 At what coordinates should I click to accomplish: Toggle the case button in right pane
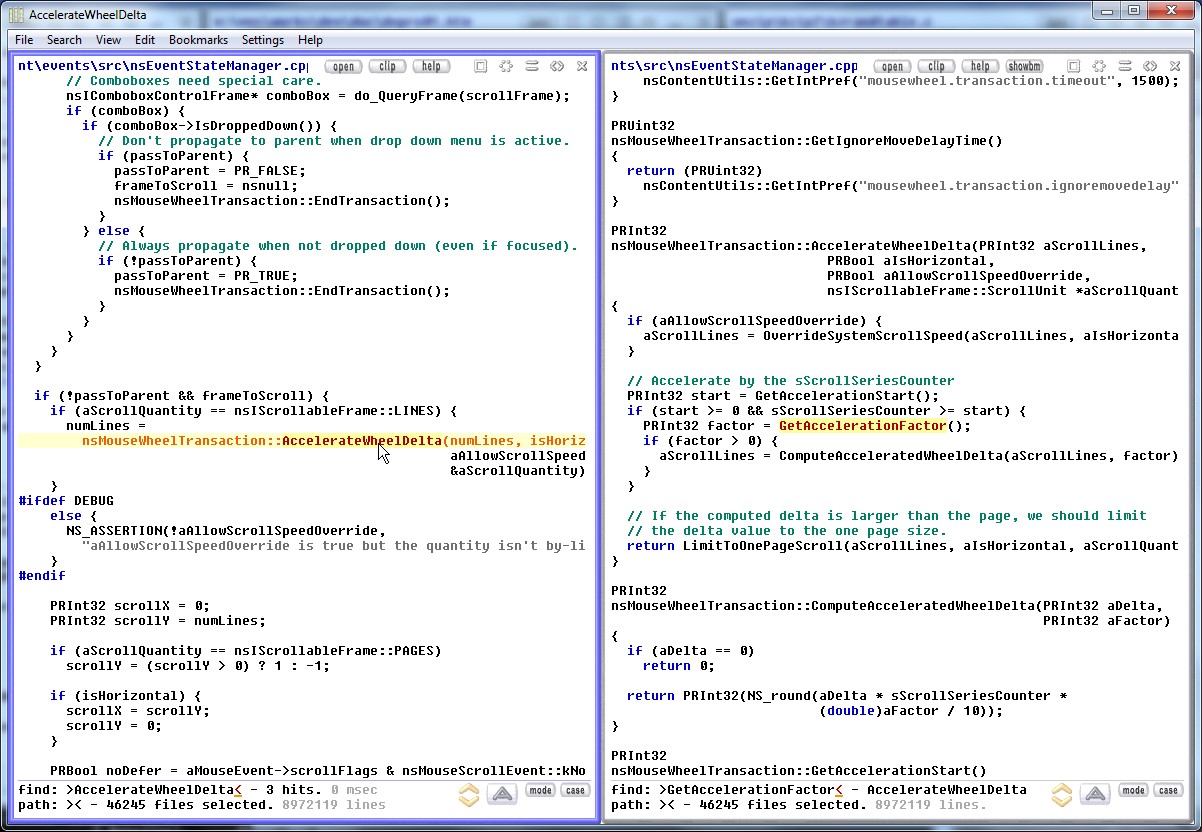pos(1167,790)
